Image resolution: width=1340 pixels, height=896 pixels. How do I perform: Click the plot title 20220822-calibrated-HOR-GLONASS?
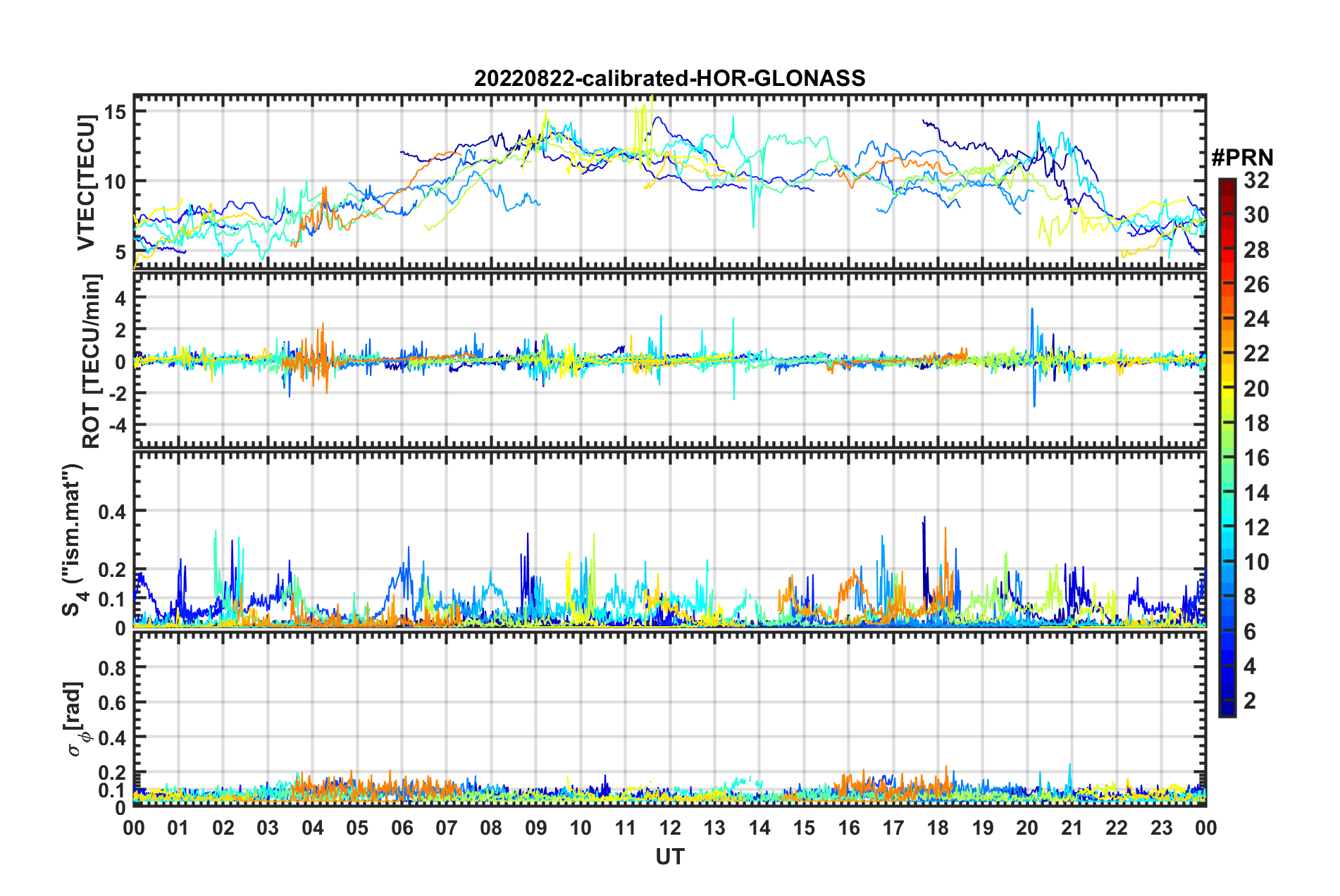669,78
